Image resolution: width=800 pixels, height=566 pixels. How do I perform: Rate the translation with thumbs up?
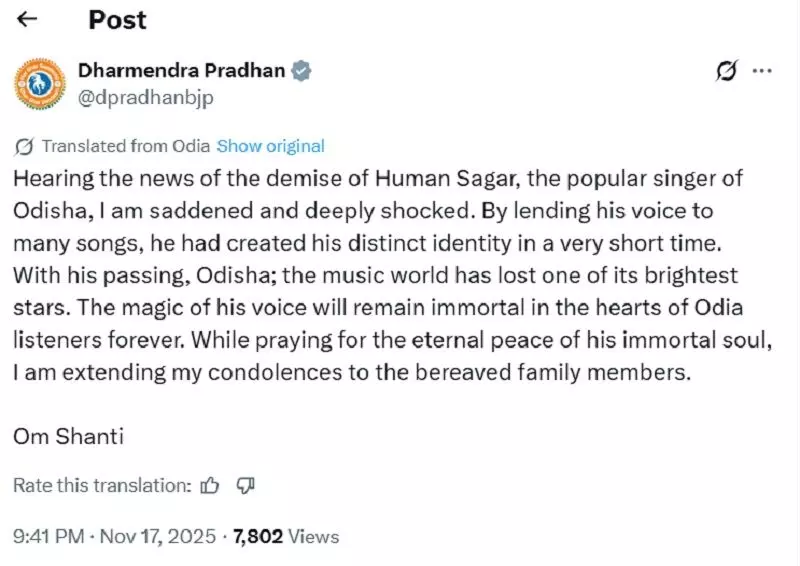tap(210, 486)
